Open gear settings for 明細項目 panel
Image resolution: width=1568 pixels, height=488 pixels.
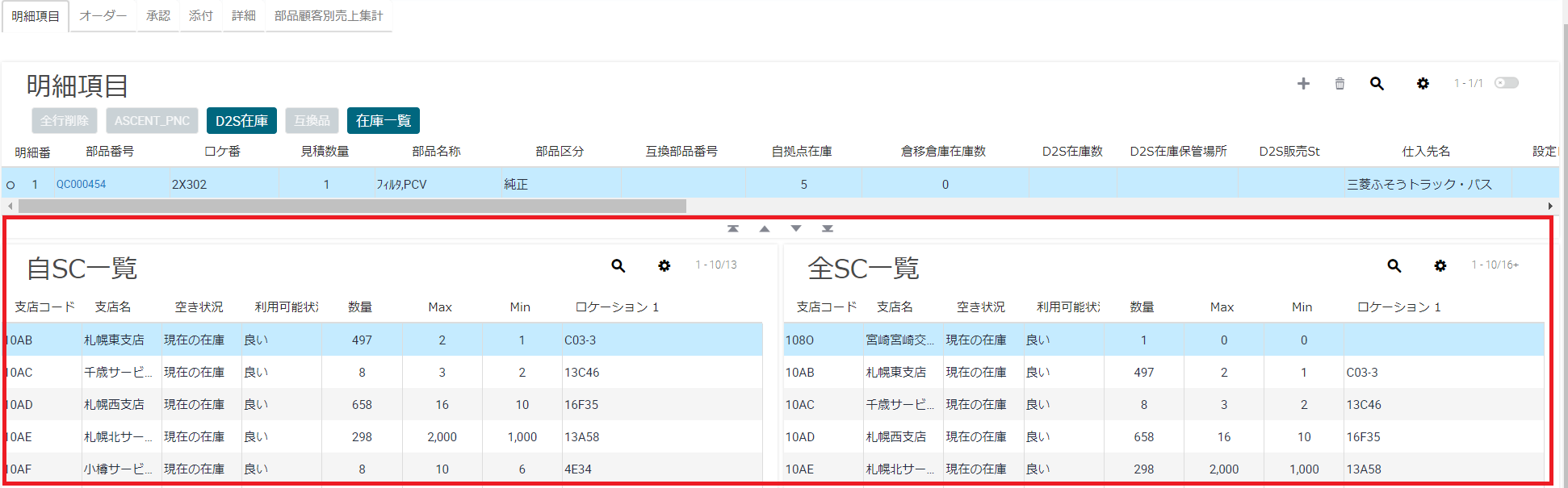point(1423,84)
